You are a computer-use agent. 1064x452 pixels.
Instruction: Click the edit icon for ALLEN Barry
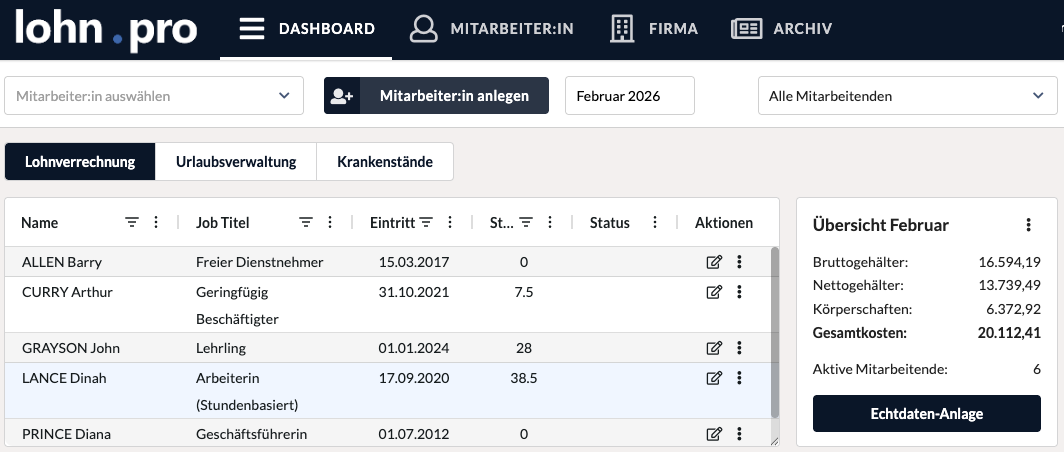pos(714,262)
